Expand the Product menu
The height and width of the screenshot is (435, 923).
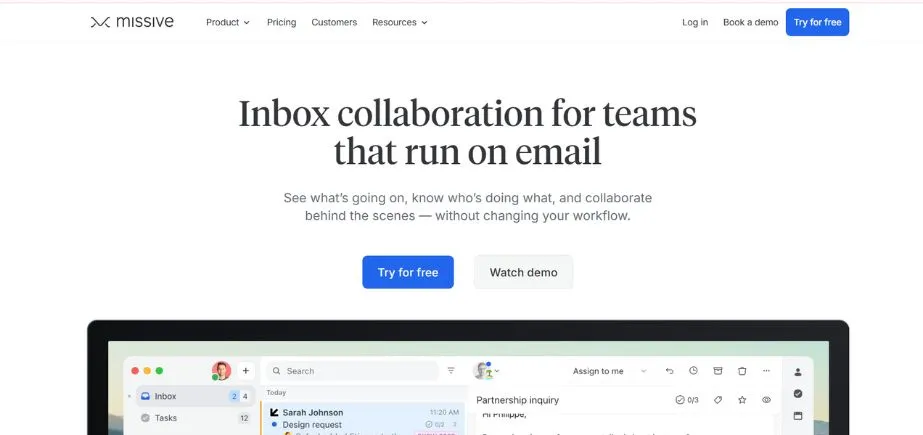[228, 22]
